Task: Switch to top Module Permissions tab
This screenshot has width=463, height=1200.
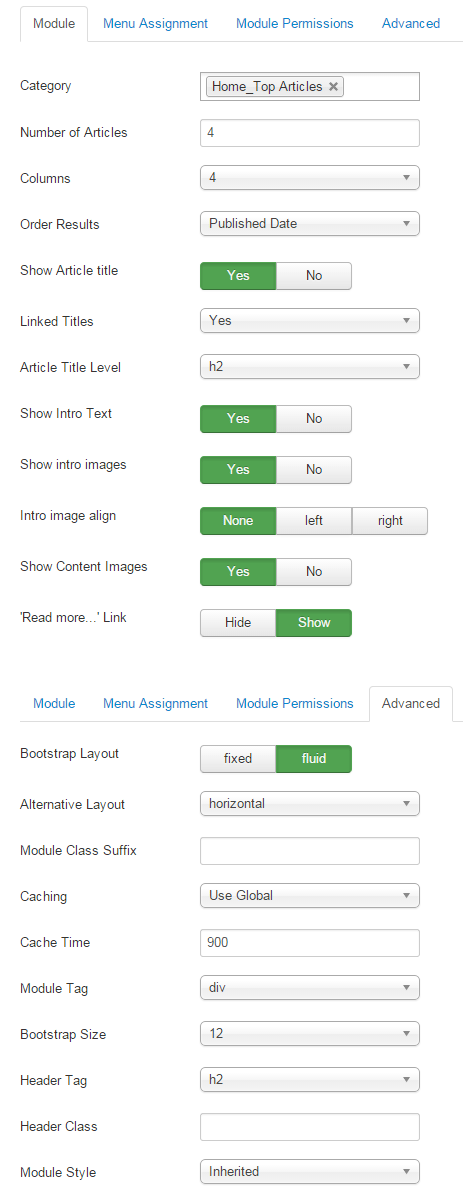Action: (x=294, y=23)
